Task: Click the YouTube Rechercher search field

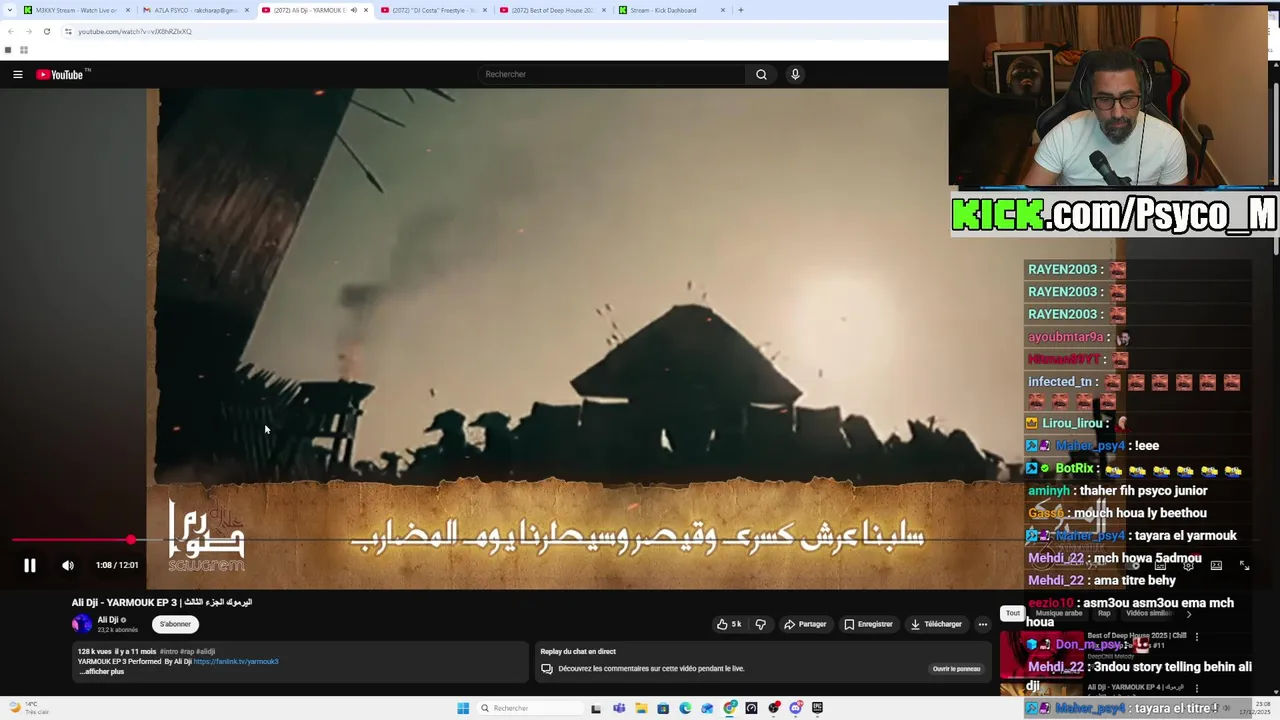Action: coord(612,74)
